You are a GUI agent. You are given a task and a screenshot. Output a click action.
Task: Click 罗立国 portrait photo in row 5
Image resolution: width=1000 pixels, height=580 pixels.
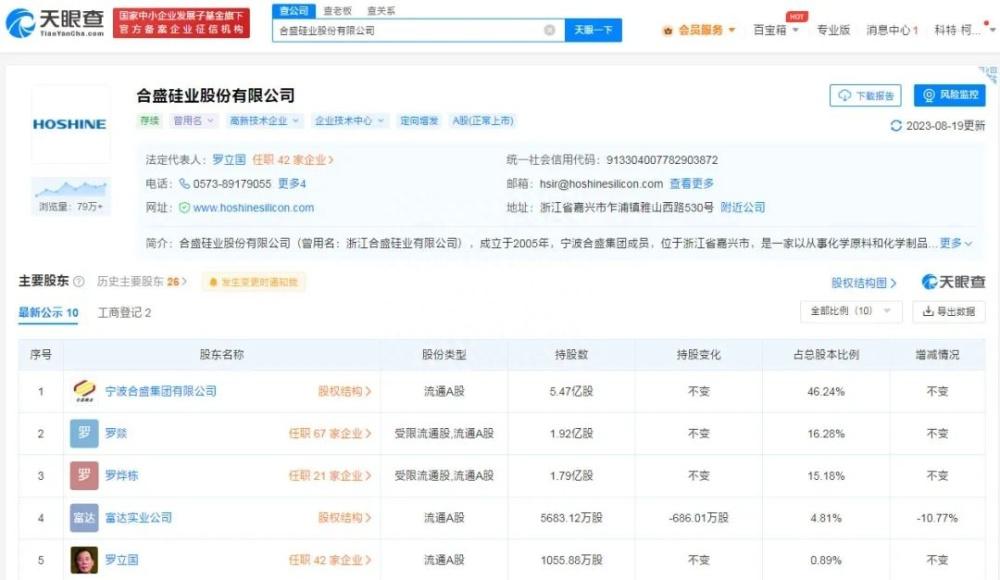[x=84, y=560]
